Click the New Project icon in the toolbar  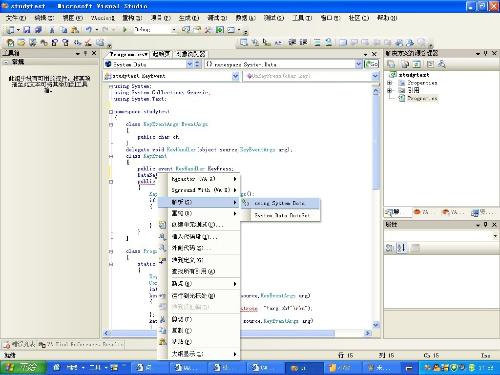point(10,30)
